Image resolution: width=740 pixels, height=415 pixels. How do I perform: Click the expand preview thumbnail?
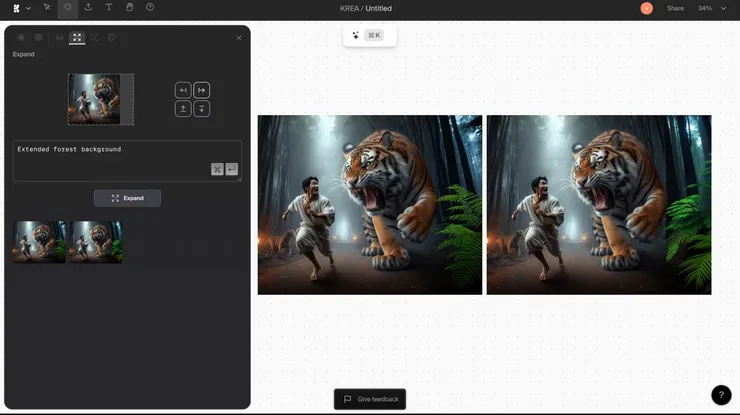click(x=101, y=99)
